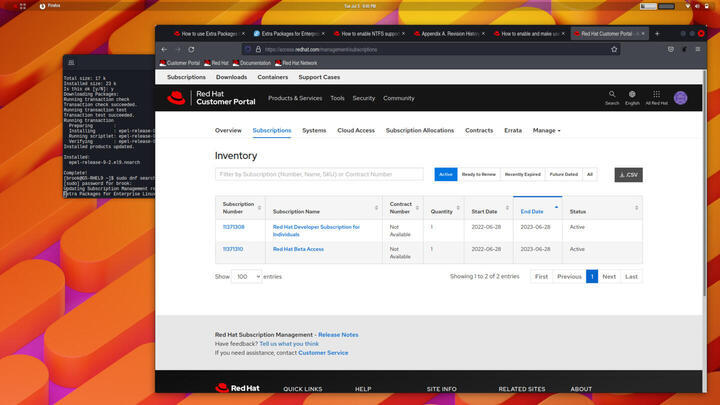The height and width of the screenshot is (405, 720).
Task: Switch to Systems tab
Action: point(314,130)
